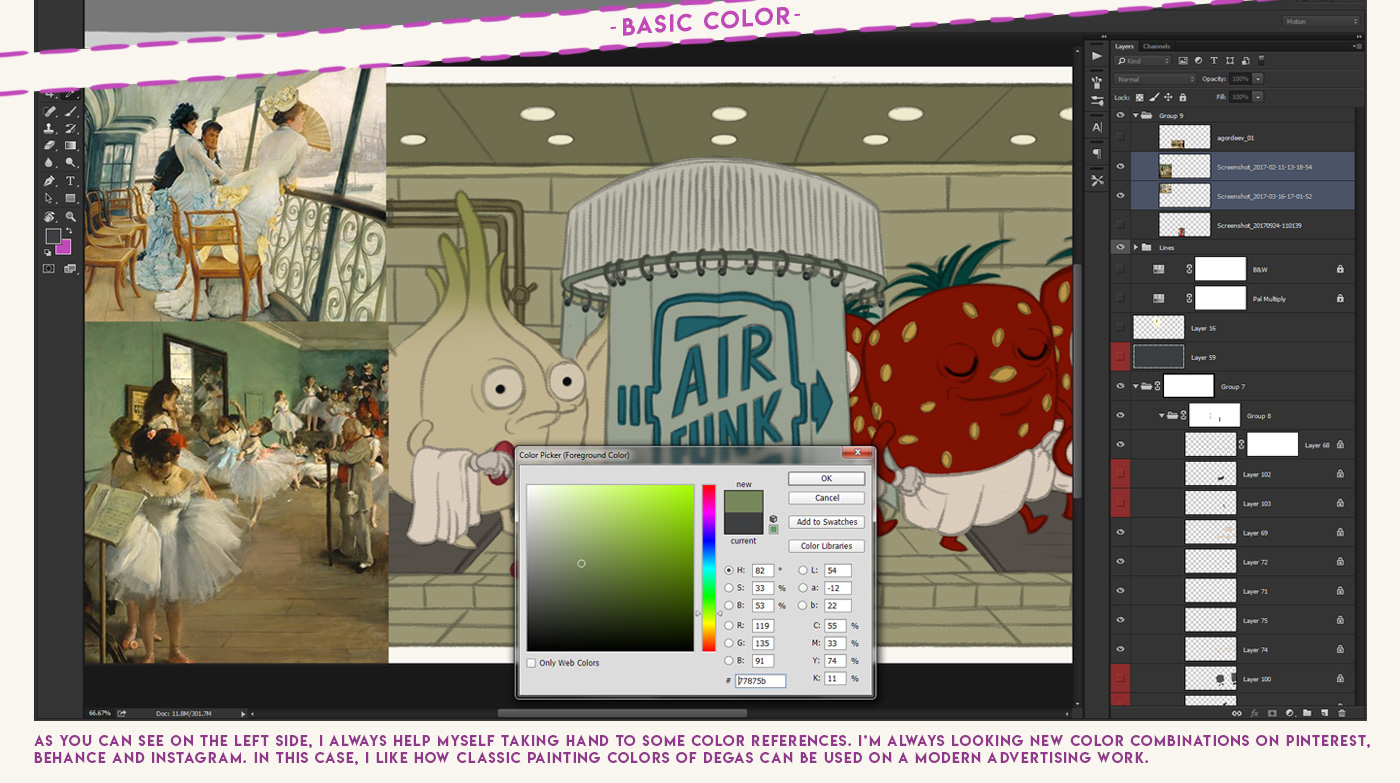
Task: Select the Hand tool
Action: point(49,216)
